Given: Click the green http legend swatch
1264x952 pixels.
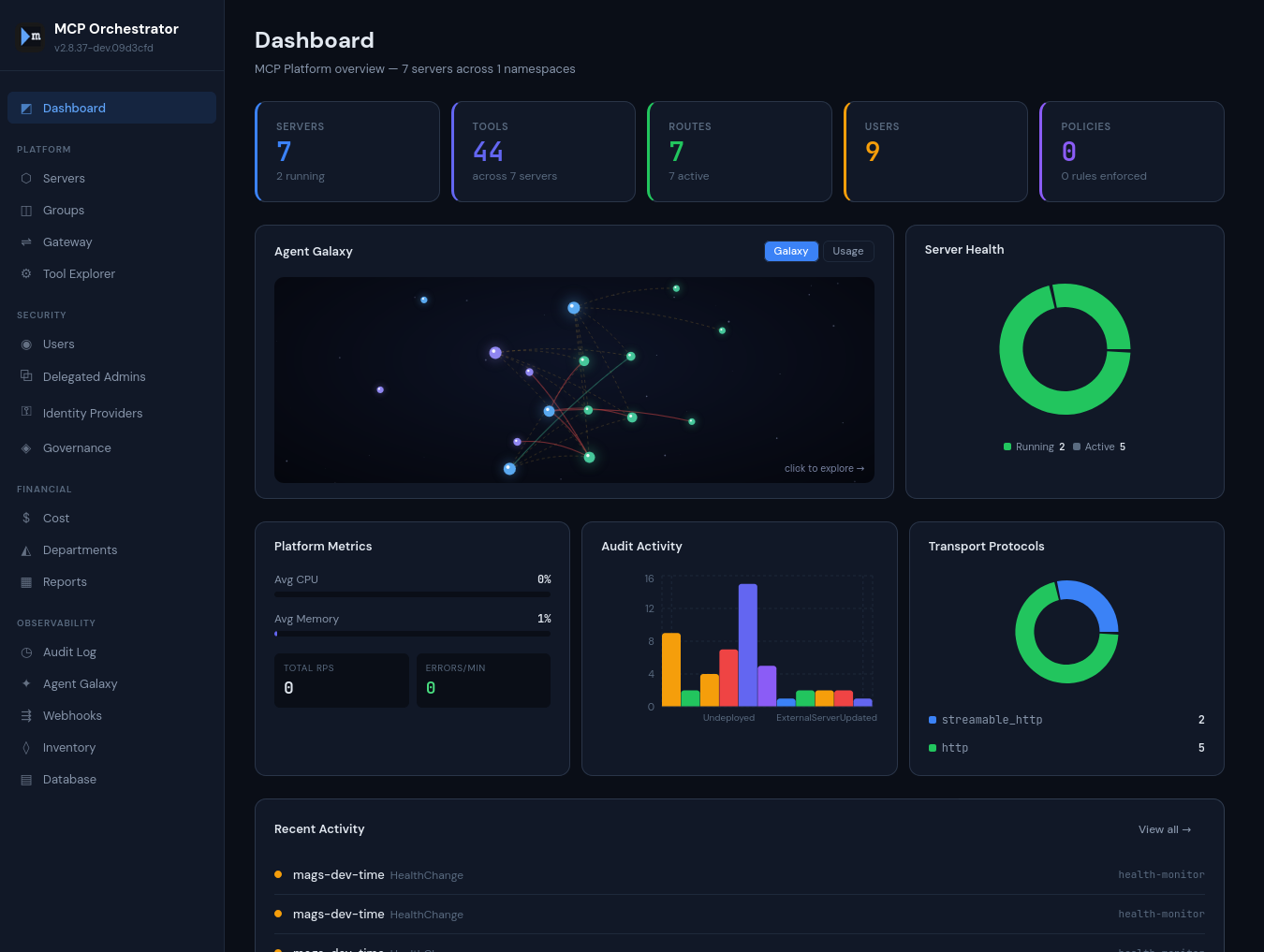Looking at the screenshot, I should [x=933, y=748].
